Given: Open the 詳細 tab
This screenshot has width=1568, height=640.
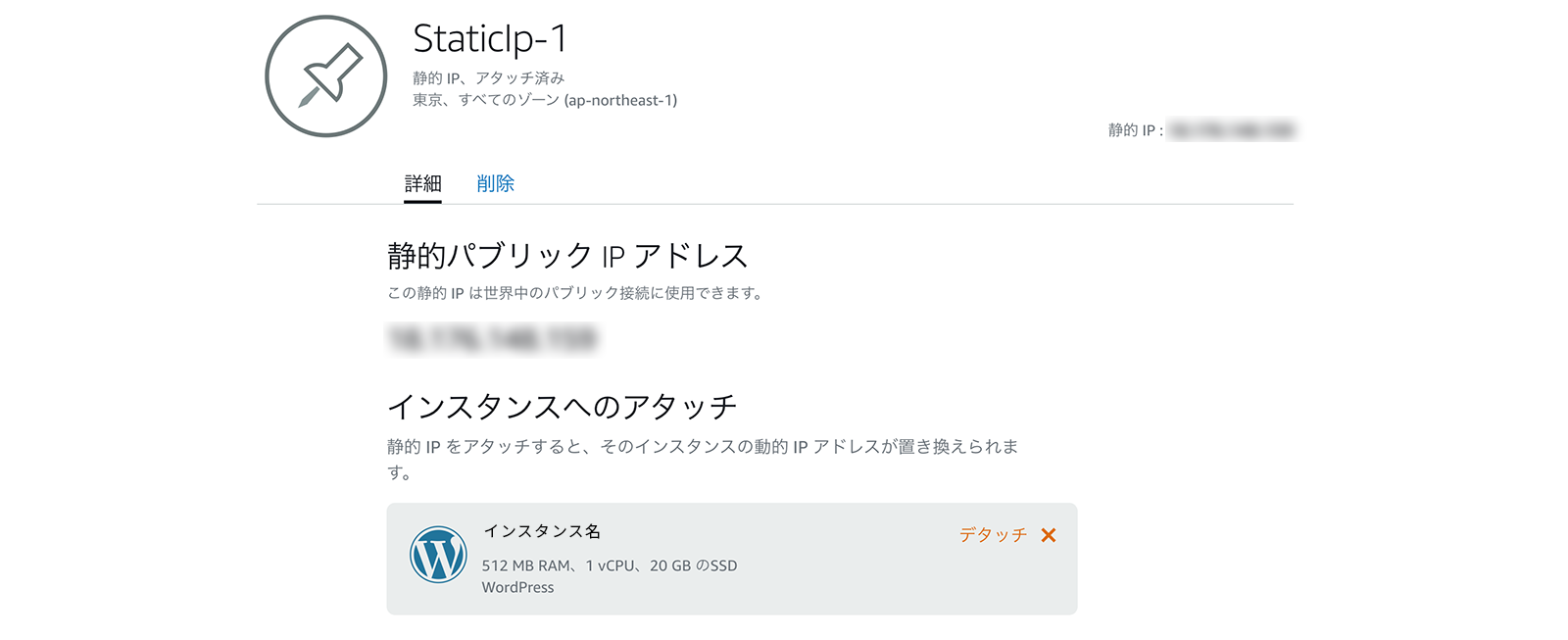Looking at the screenshot, I should 423,183.
